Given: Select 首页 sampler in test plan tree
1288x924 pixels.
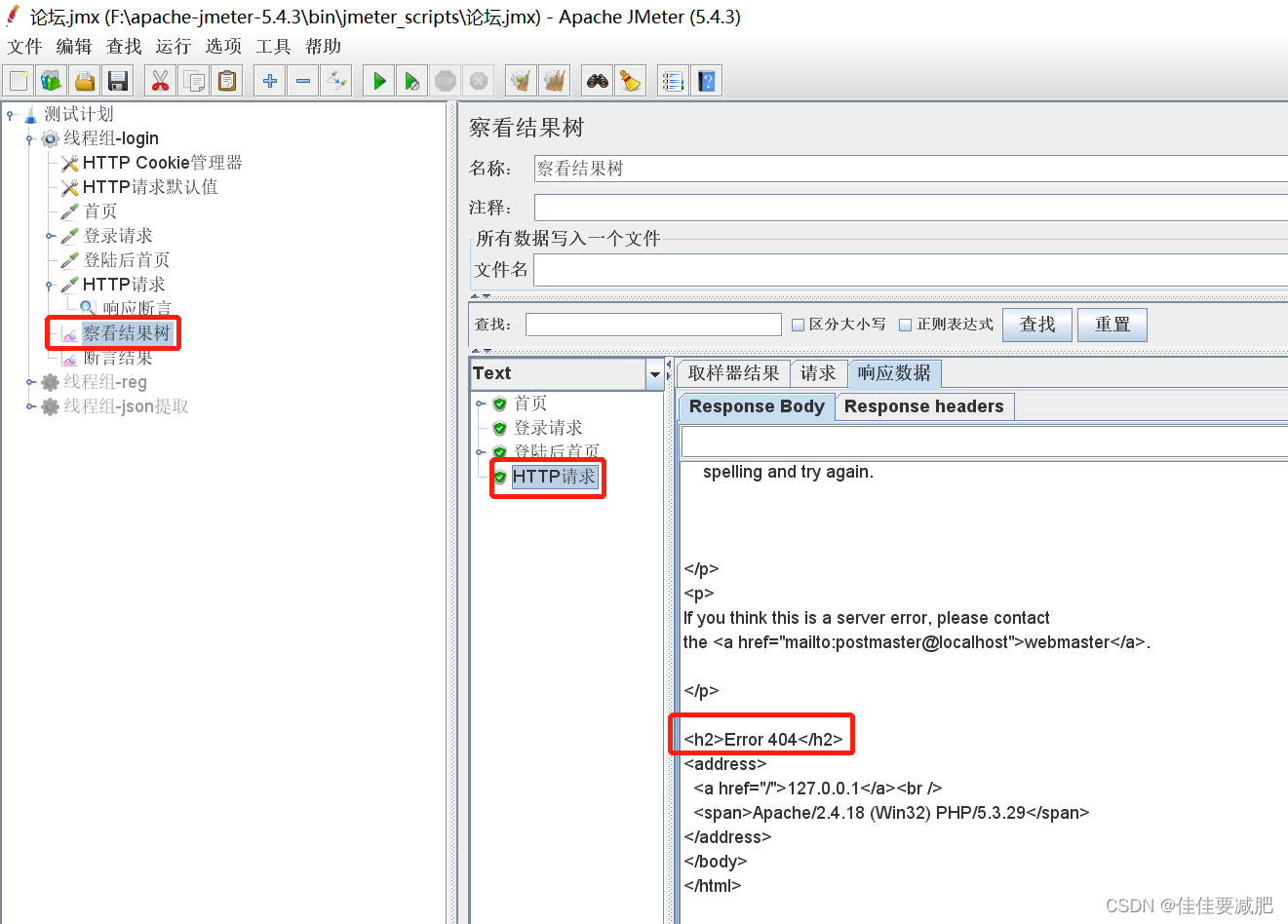Looking at the screenshot, I should click(x=99, y=212).
